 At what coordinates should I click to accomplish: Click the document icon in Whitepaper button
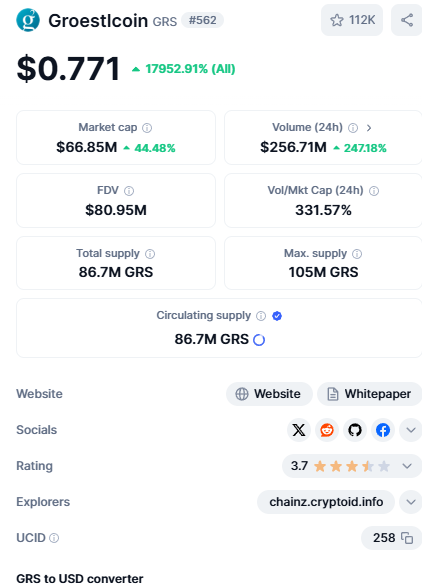pos(332,394)
